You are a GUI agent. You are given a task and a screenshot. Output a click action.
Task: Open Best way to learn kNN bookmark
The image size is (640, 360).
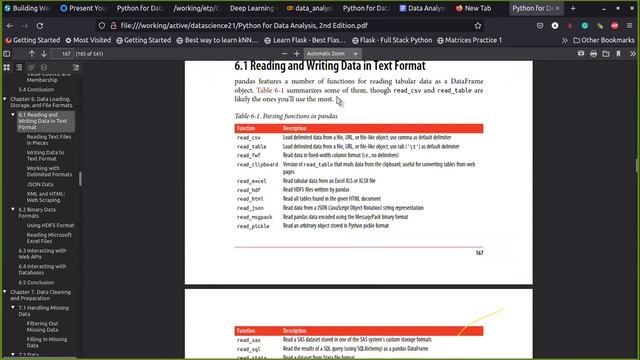tap(218, 40)
